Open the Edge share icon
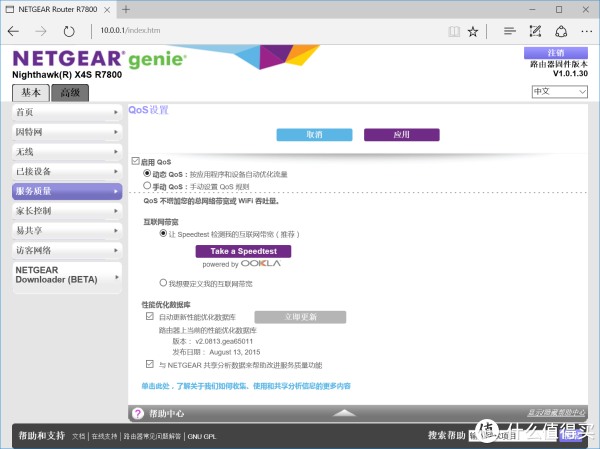This screenshot has height=449, width=600. [x=559, y=30]
